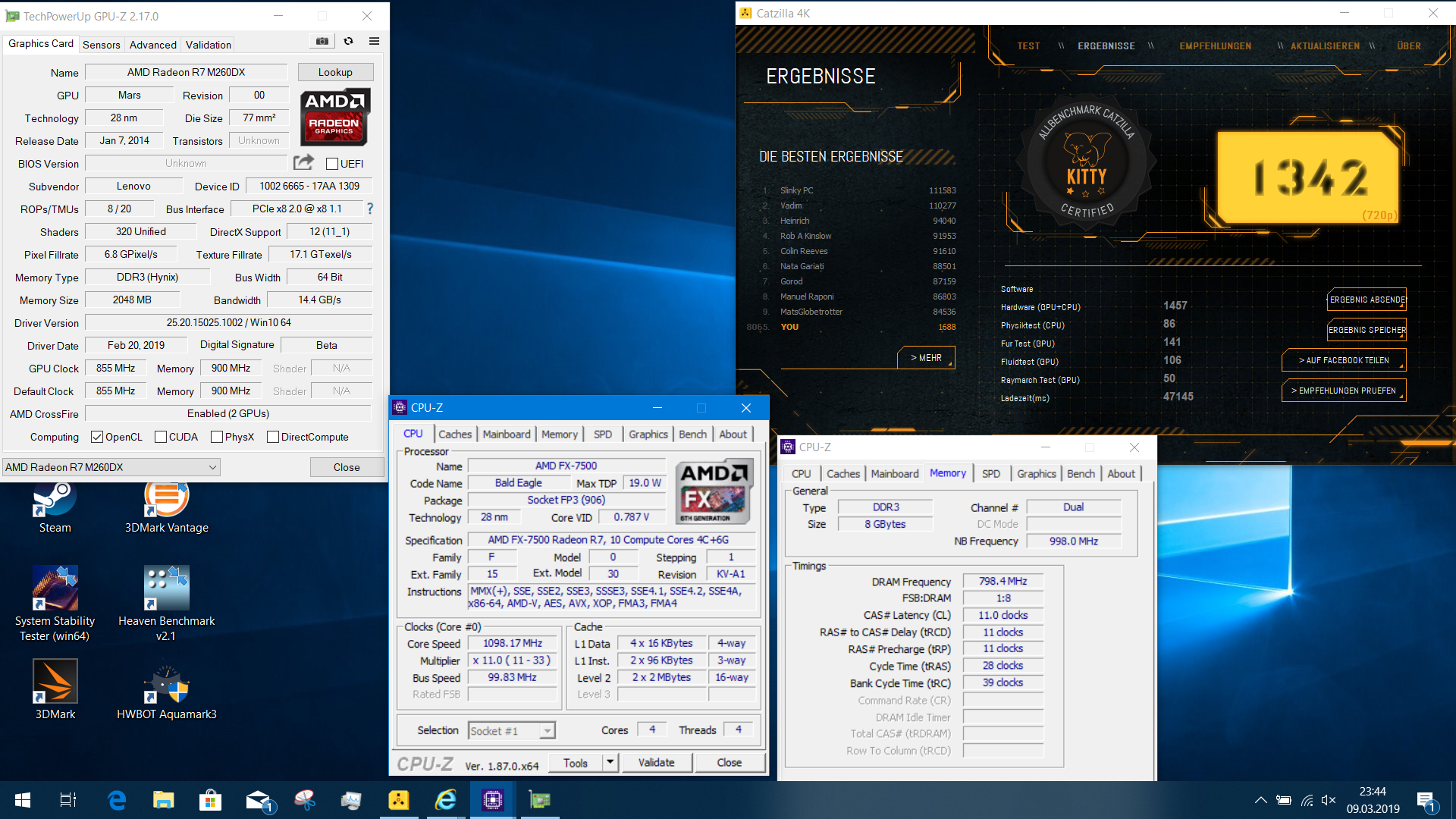Open TEST tab in Catzilla
Image resolution: width=1456 pixels, height=819 pixels.
coord(1028,46)
